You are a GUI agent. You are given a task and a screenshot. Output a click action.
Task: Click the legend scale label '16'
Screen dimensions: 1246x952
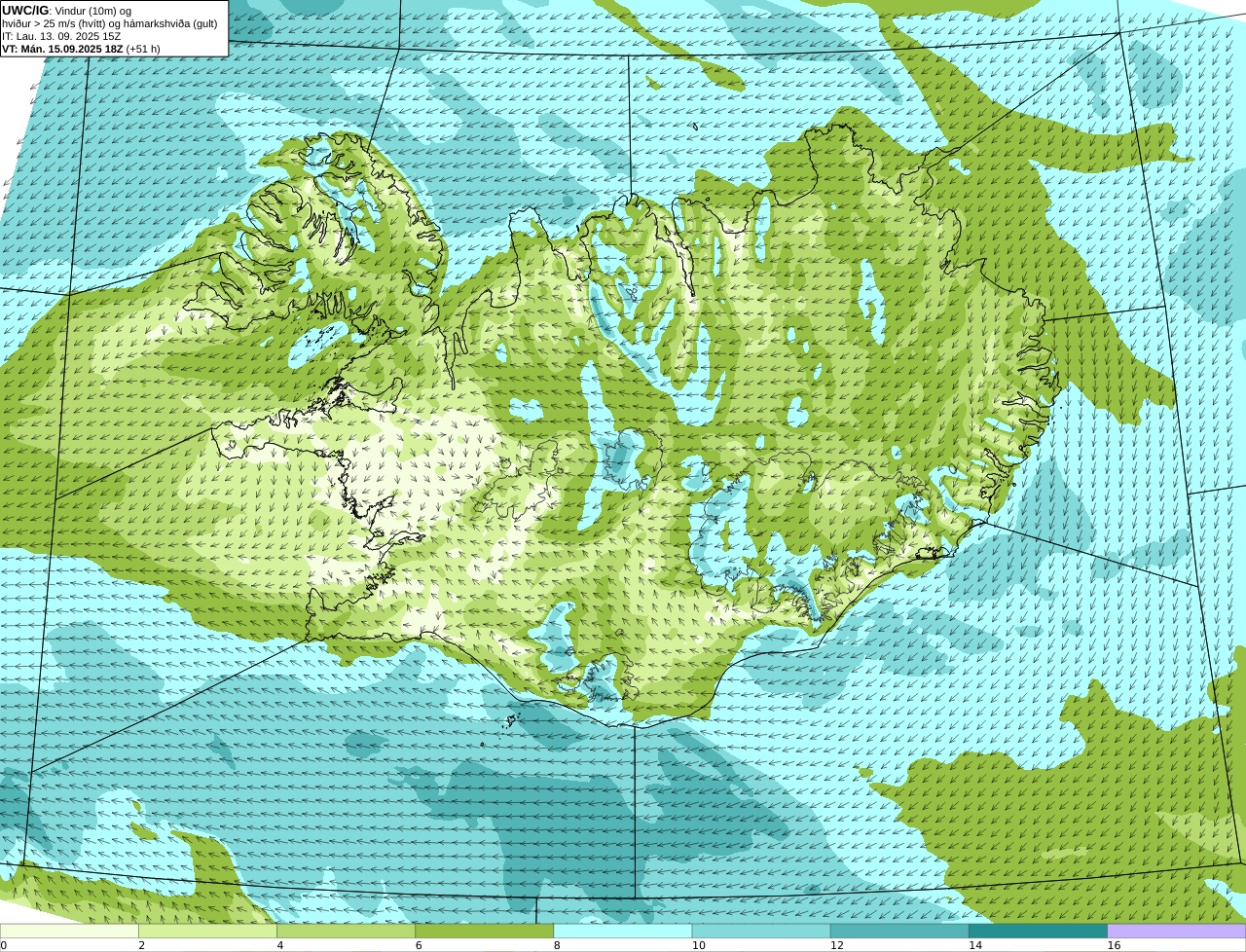(1114, 945)
